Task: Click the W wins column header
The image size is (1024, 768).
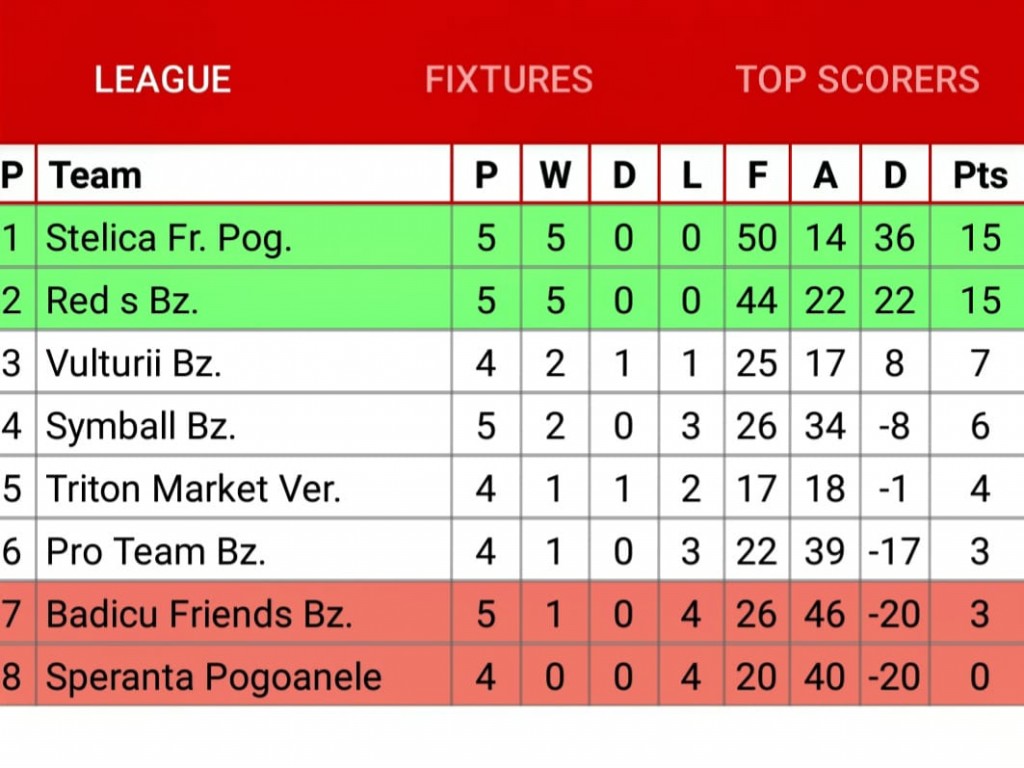Action: click(555, 175)
